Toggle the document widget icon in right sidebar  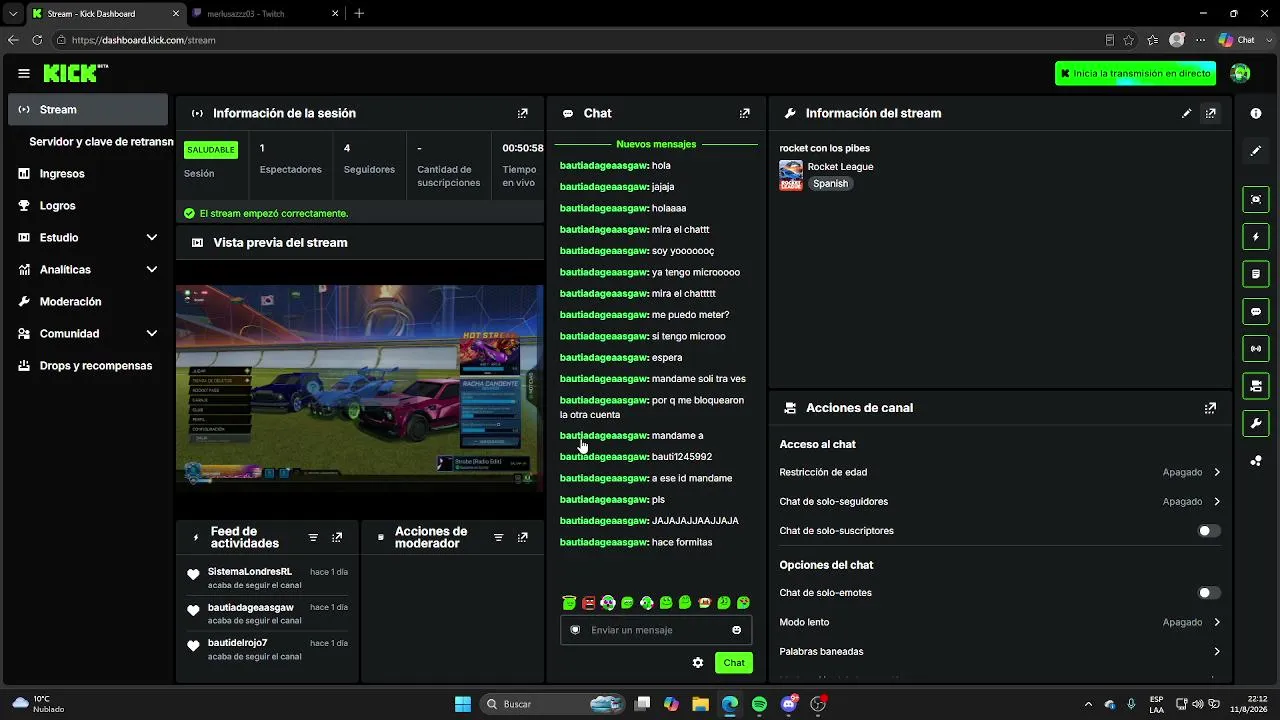[x=1256, y=274]
